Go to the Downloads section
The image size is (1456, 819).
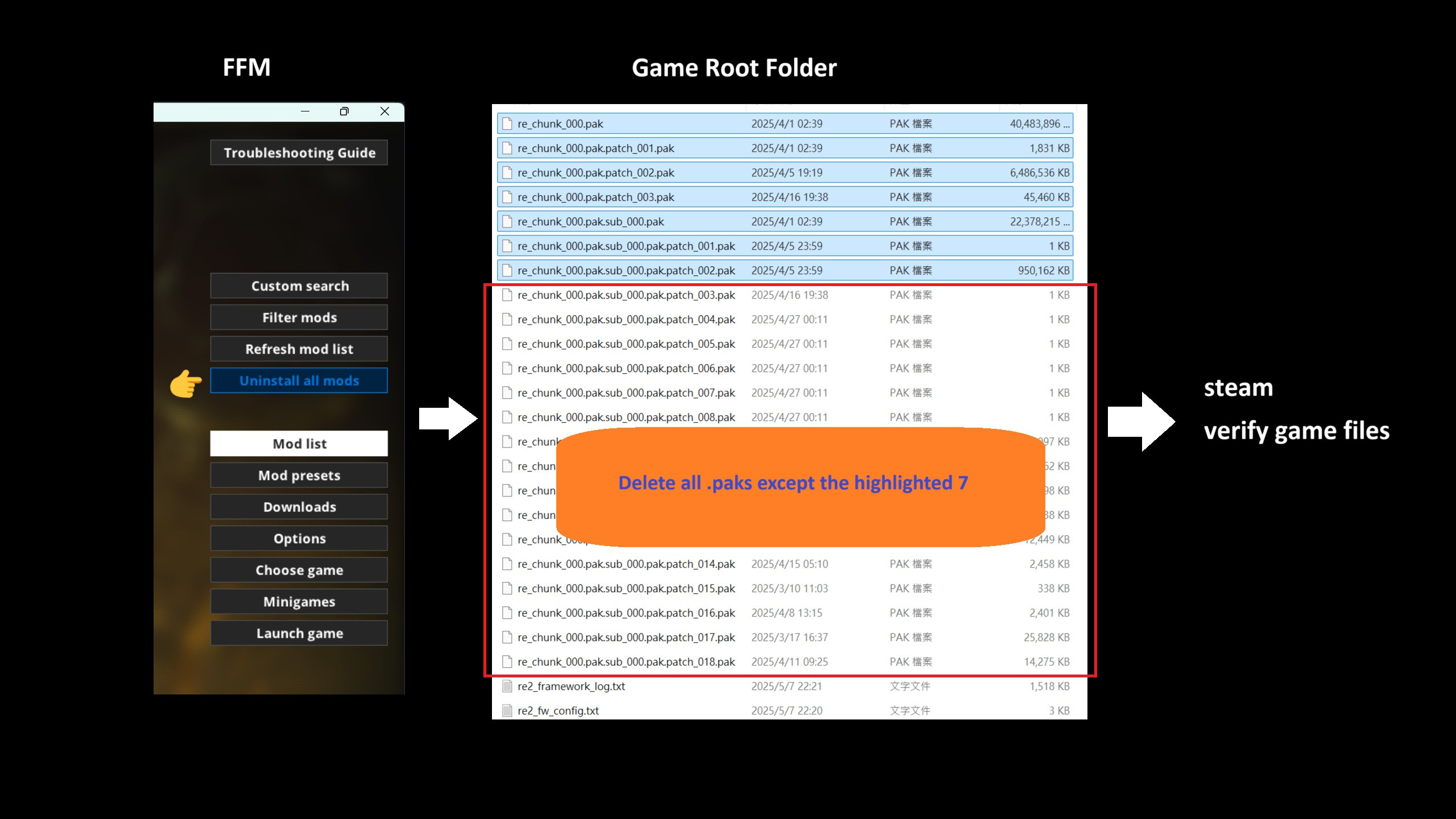click(299, 507)
